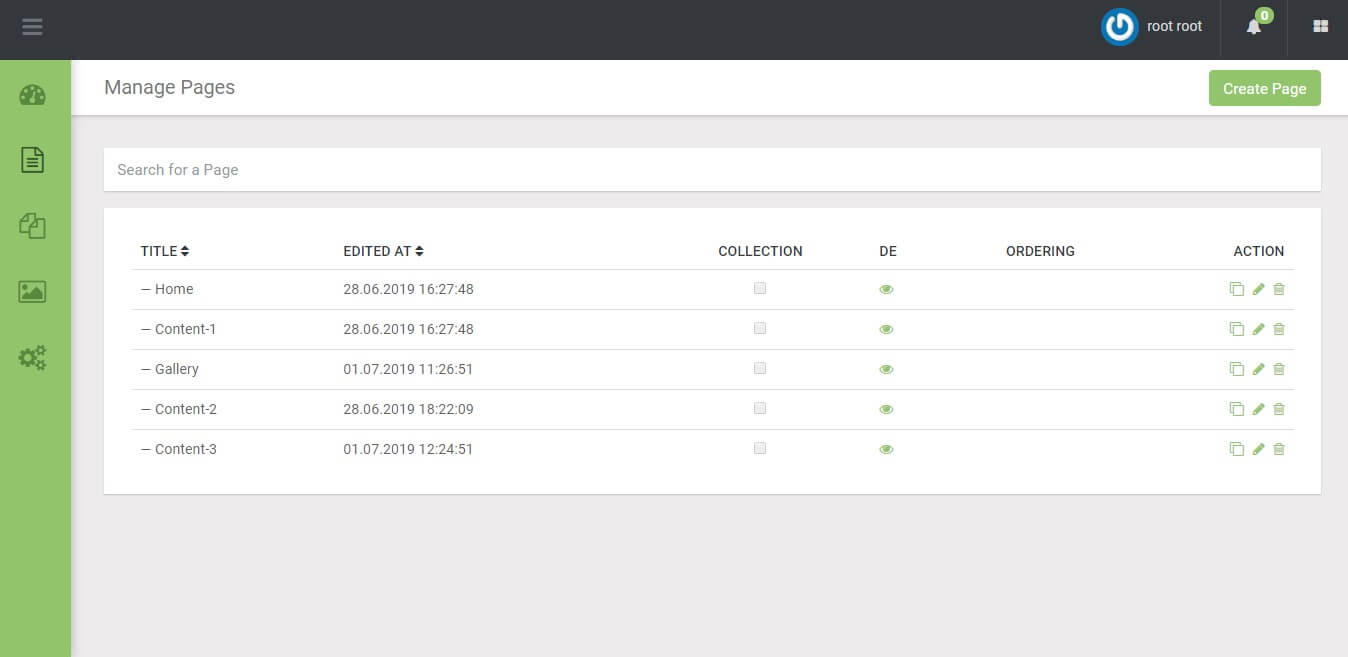Edit the Content-2 page with pencil icon
This screenshot has height=657, width=1348.
click(x=1259, y=409)
